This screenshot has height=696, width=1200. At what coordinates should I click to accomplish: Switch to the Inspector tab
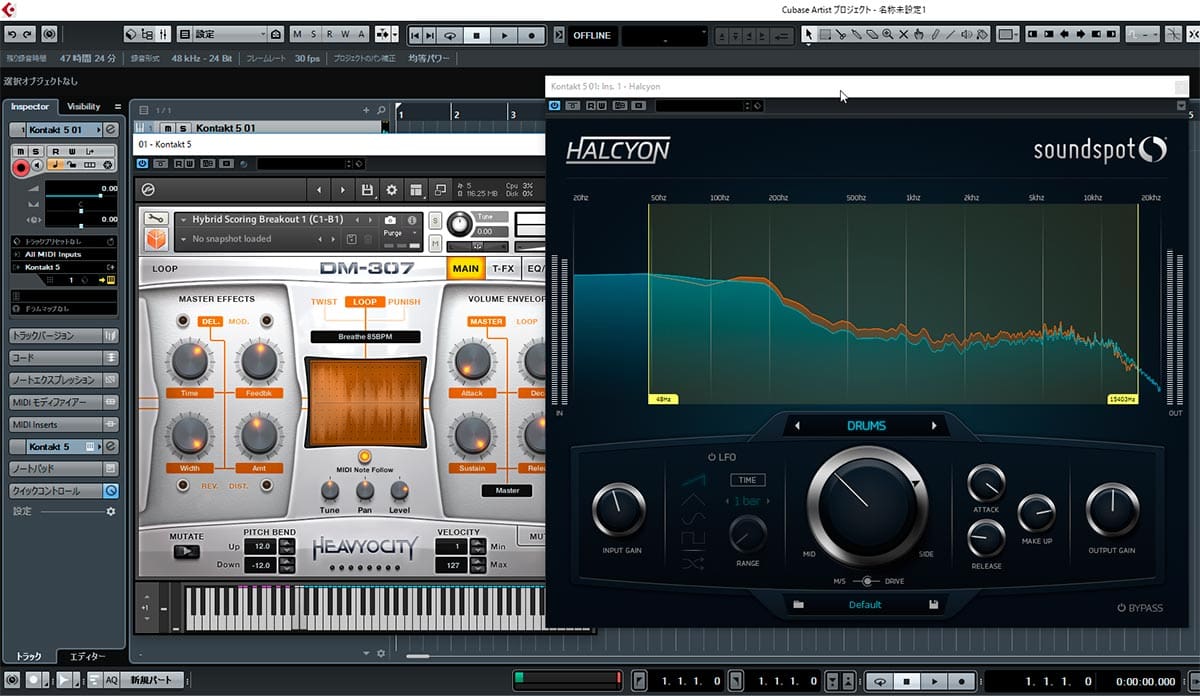coord(30,106)
